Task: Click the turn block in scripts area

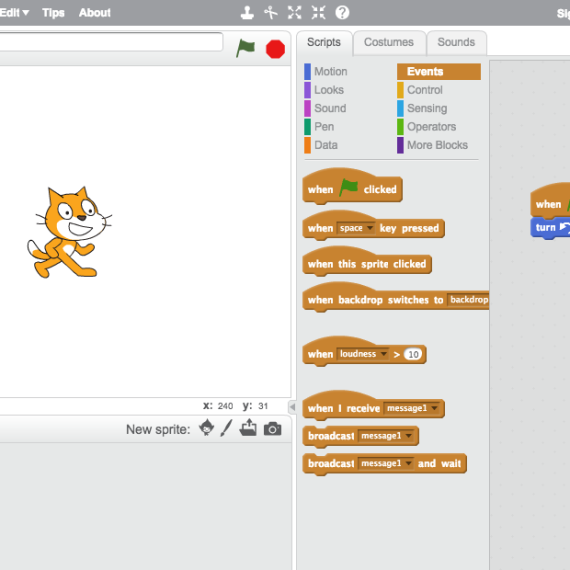Action: point(550,228)
